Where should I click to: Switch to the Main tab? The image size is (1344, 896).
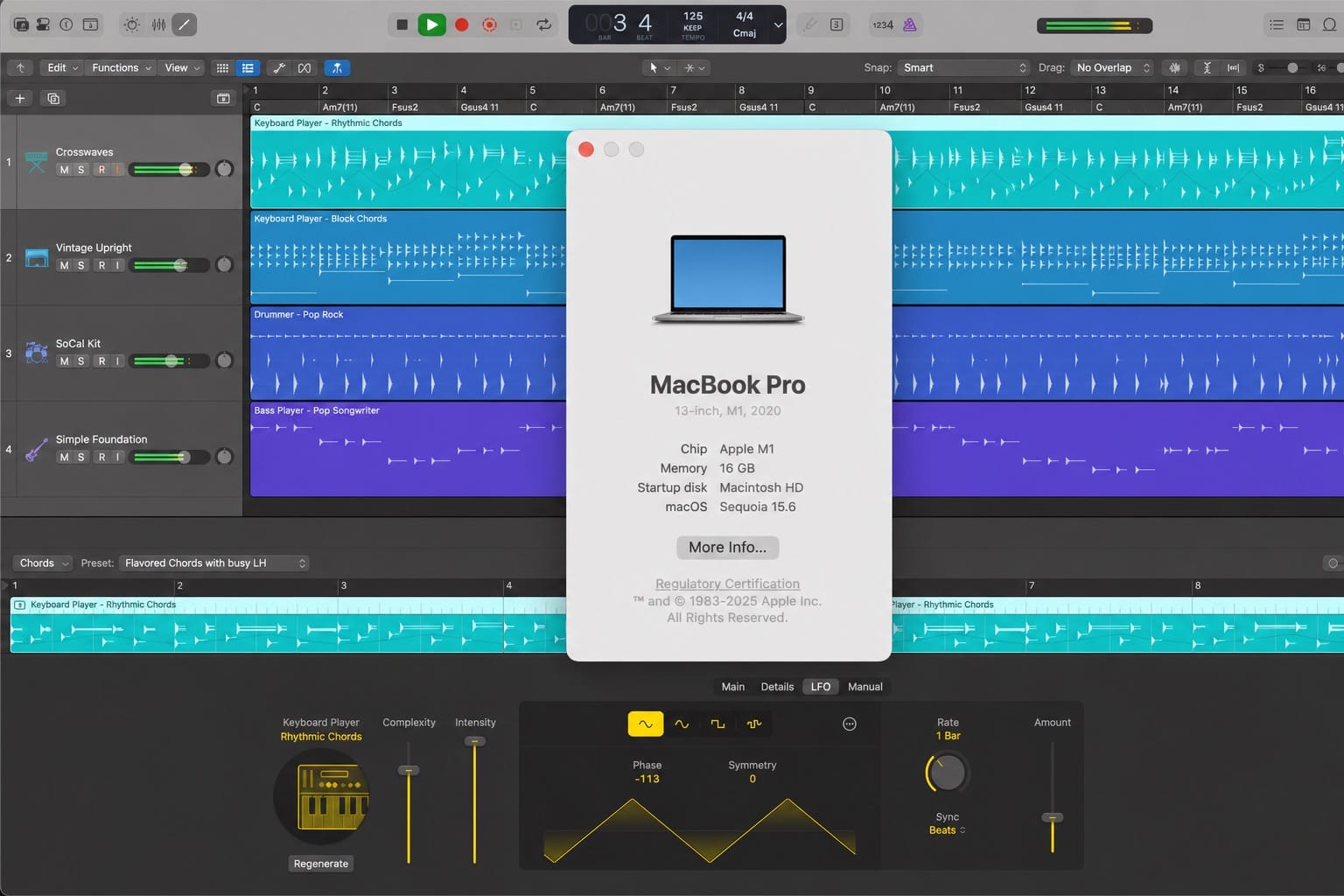pos(732,687)
